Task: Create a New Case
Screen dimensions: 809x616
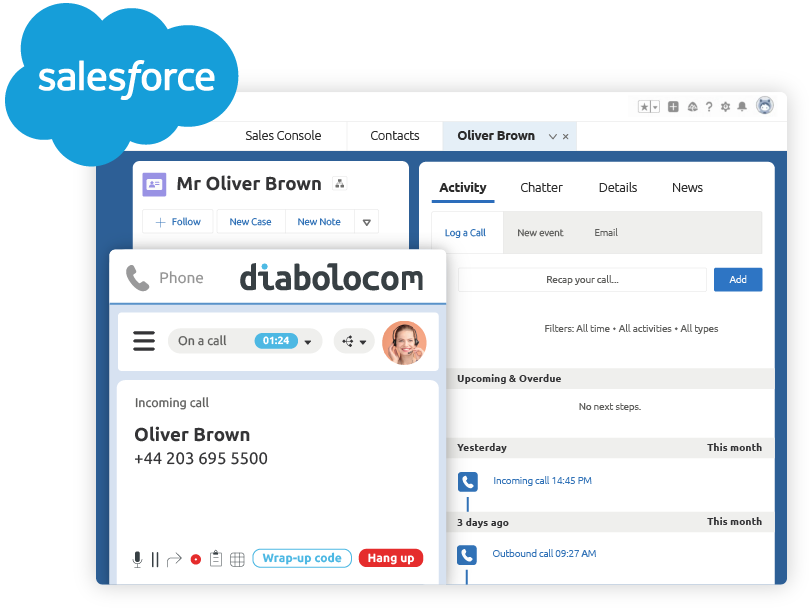Action: point(250,222)
